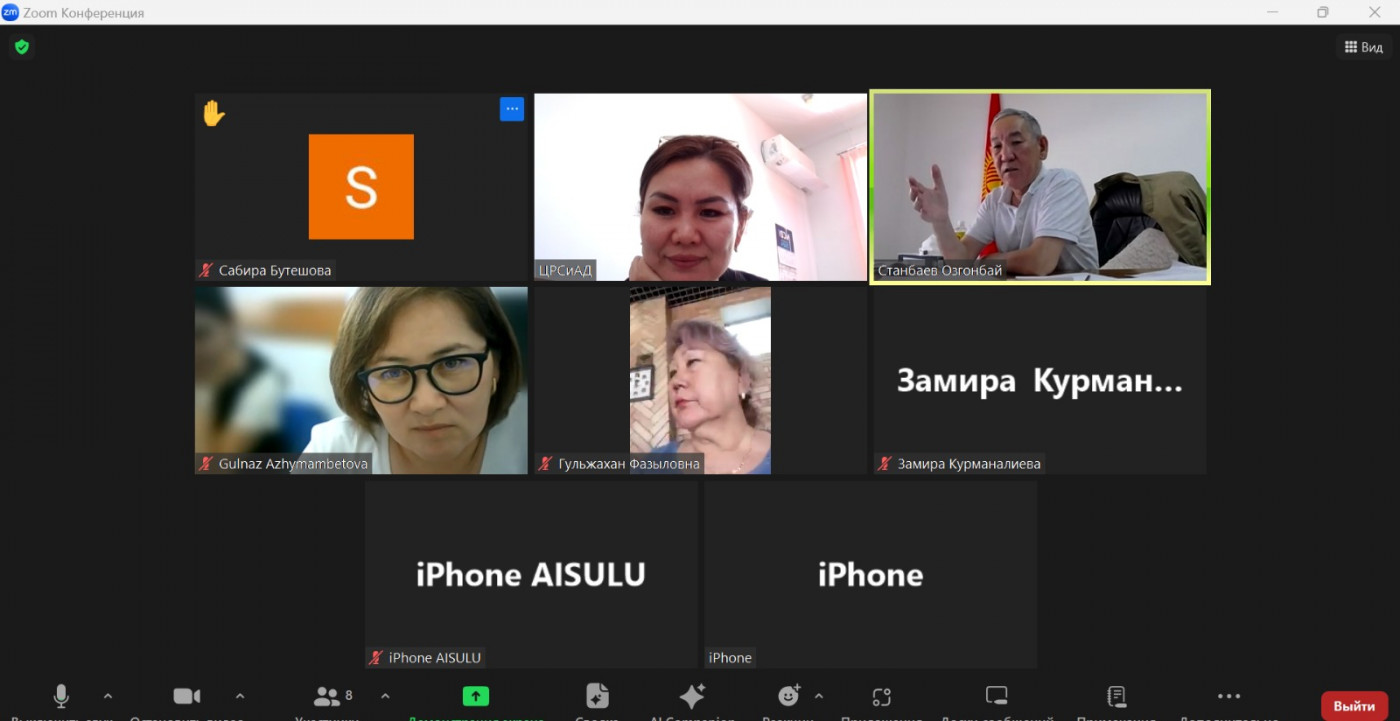Expand the participants options arrow
This screenshot has width=1400, height=721.
click(x=385, y=696)
